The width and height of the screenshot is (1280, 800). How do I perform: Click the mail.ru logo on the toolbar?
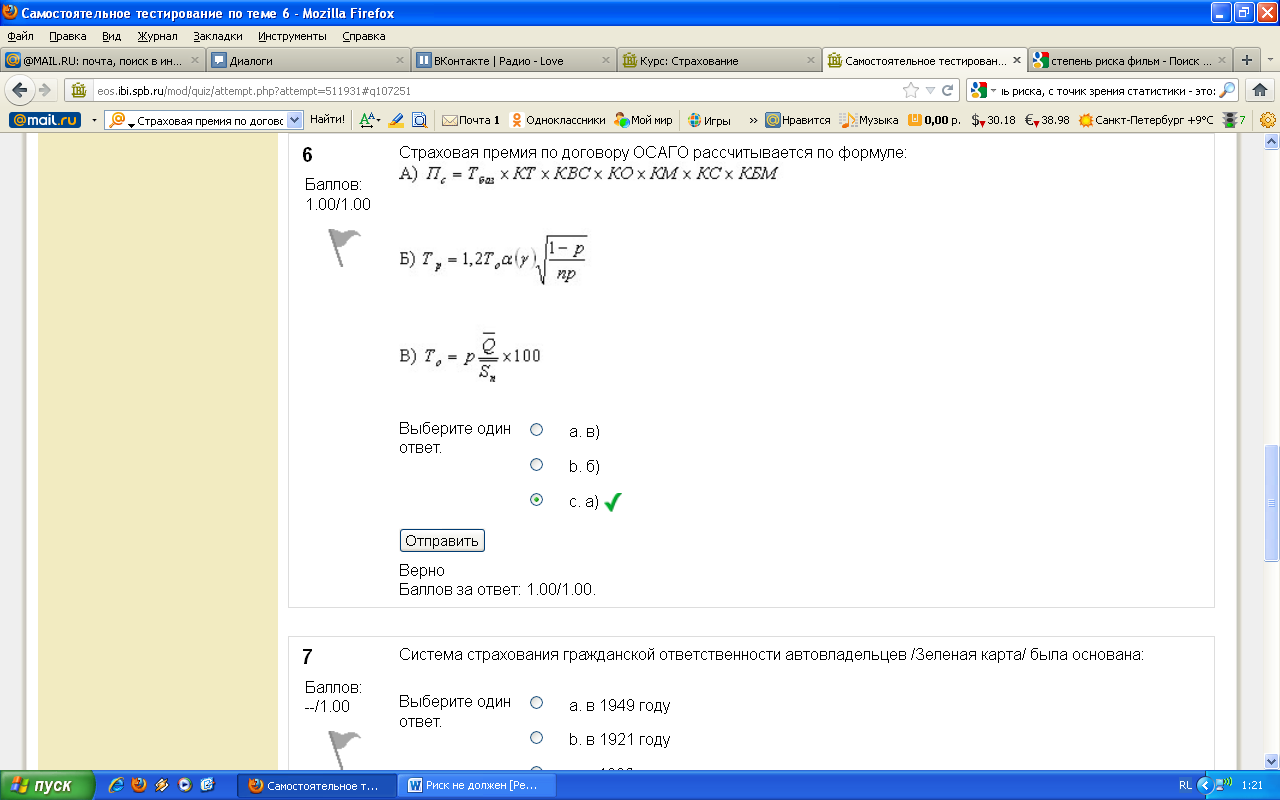coord(44,120)
